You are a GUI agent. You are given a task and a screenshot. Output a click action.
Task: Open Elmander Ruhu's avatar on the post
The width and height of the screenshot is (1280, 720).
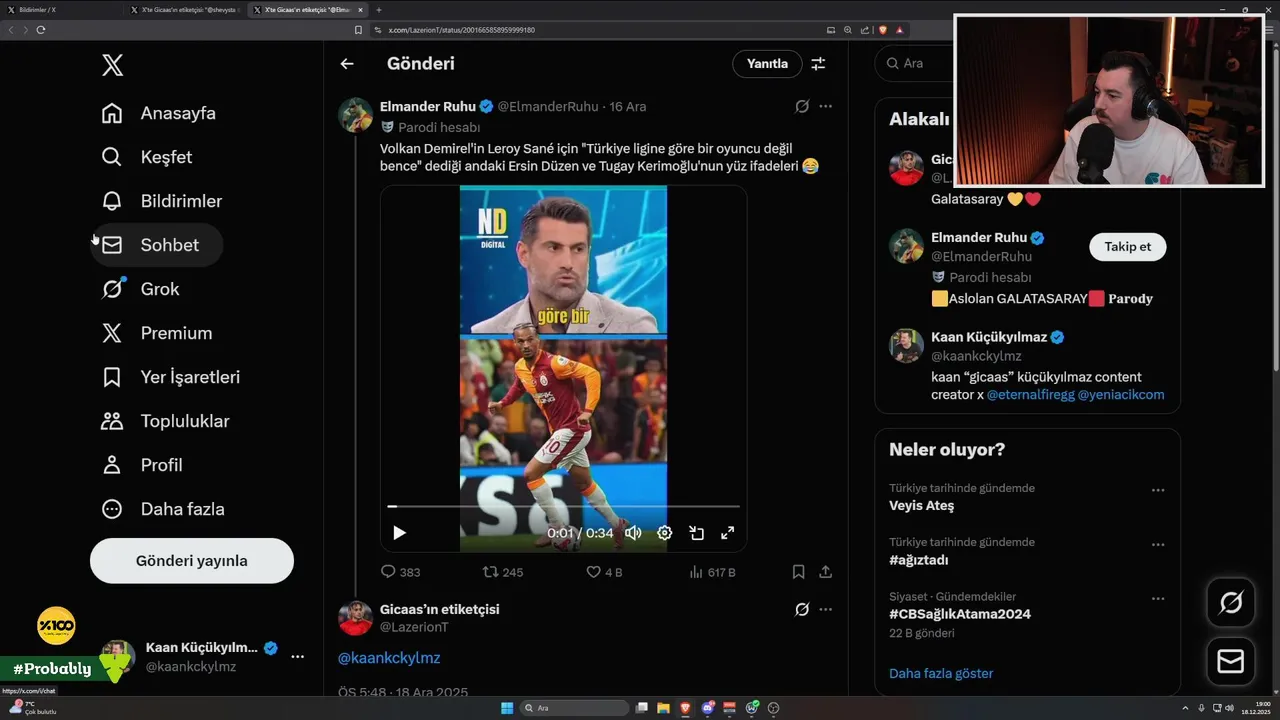(x=355, y=115)
